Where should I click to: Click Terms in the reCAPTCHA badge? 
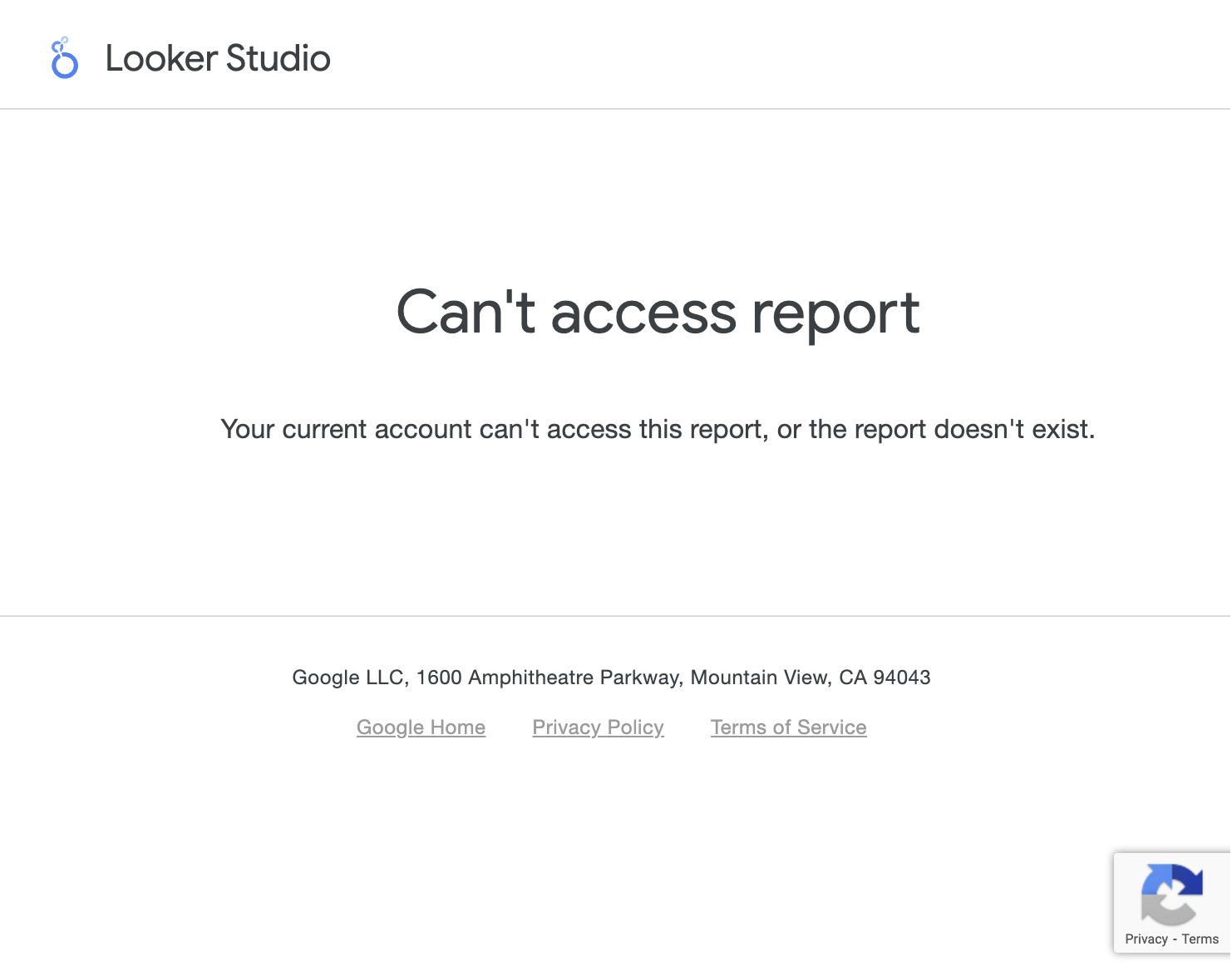(1200, 939)
